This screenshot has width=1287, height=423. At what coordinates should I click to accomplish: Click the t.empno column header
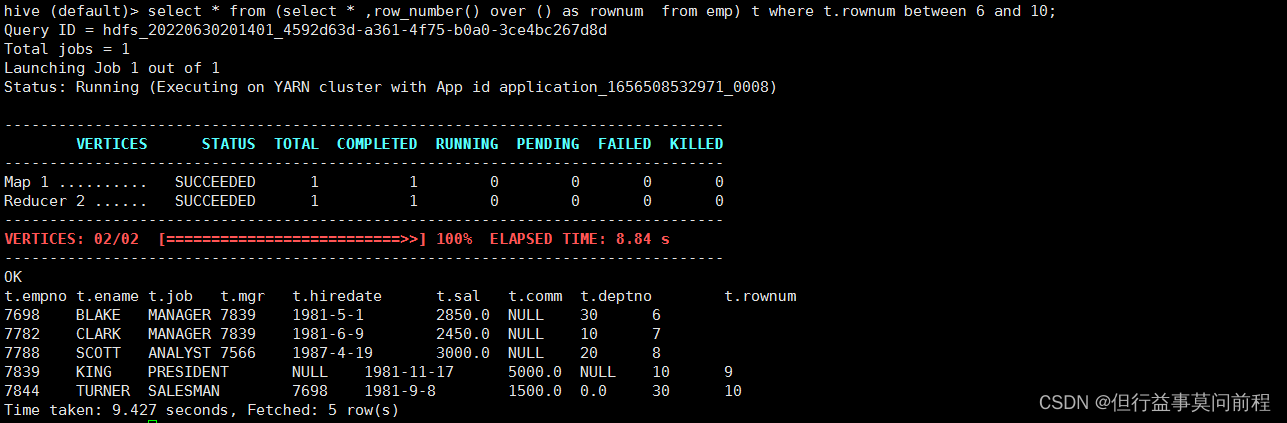pyautogui.click(x=36, y=296)
